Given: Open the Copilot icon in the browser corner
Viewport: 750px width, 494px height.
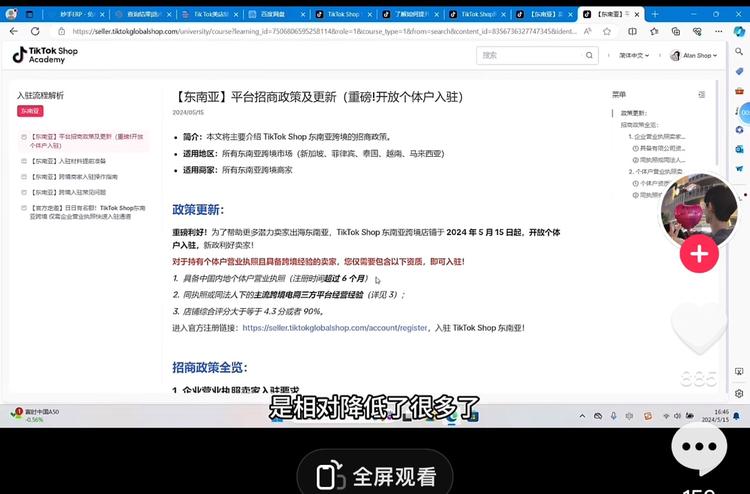Looking at the screenshot, I should 739,31.
